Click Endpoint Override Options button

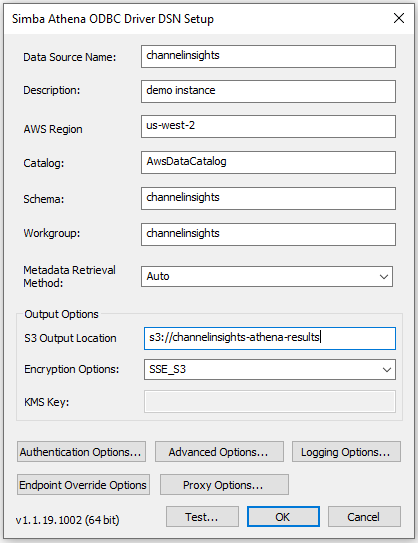[x=83, y=484]
